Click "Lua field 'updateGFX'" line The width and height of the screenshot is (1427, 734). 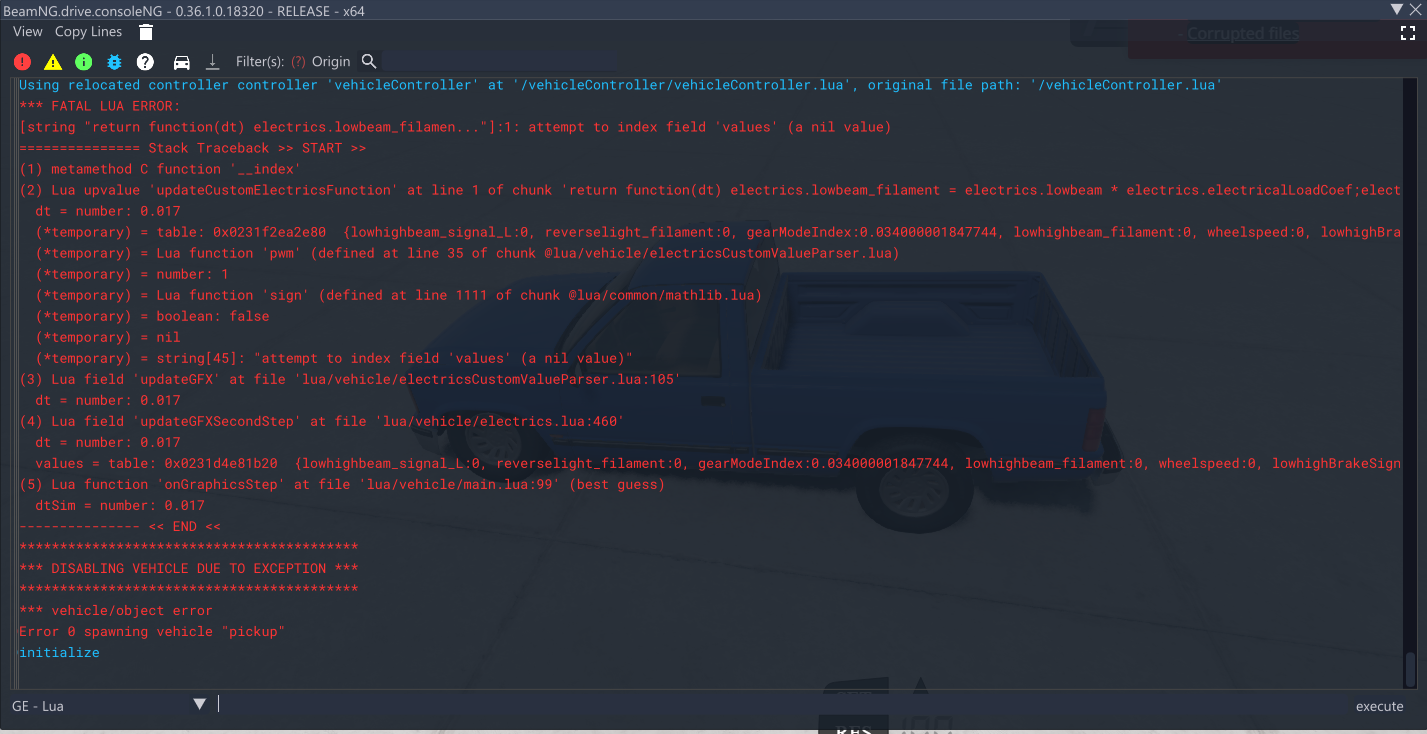(350, 379)
